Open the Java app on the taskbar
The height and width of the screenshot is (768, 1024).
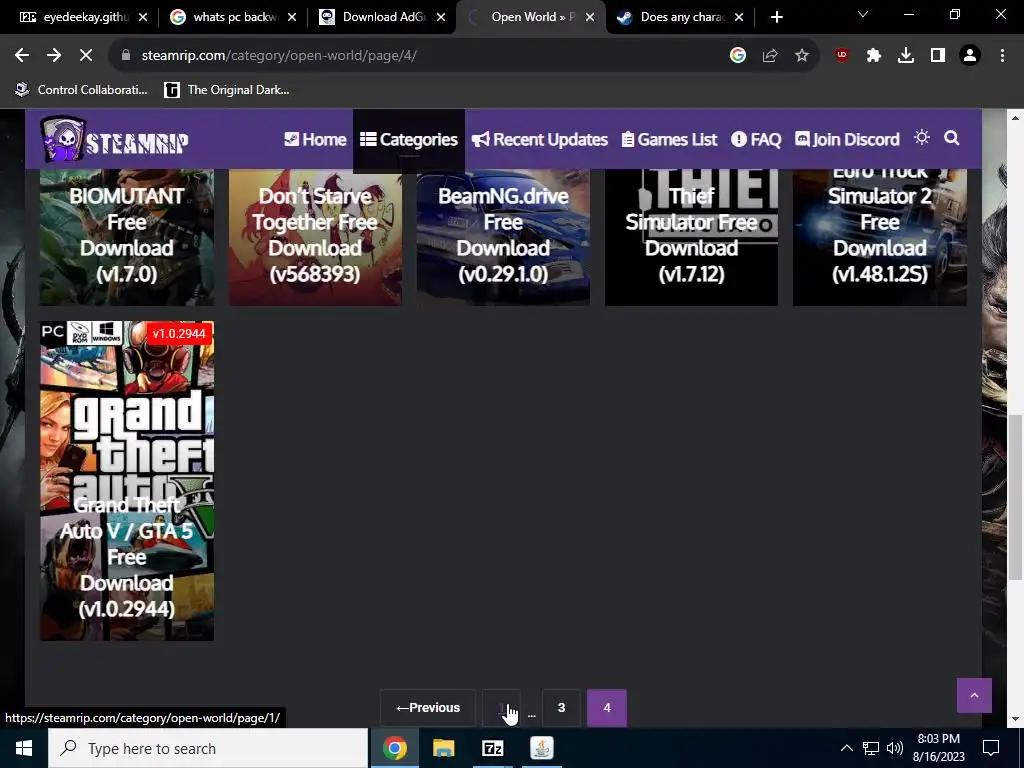click(x=541, y=748)
